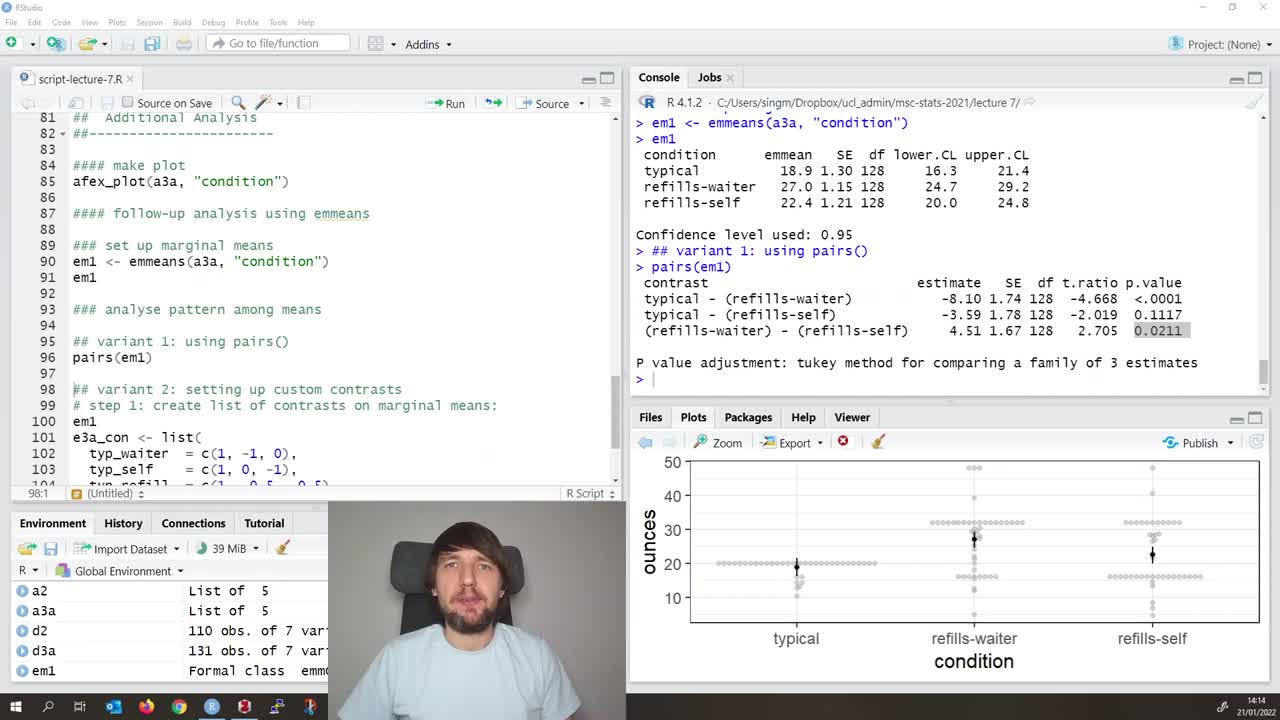Open a file via the Open File toolbar icon
The height and width of the screenshot is (720, 1280).
click(85, 44)
